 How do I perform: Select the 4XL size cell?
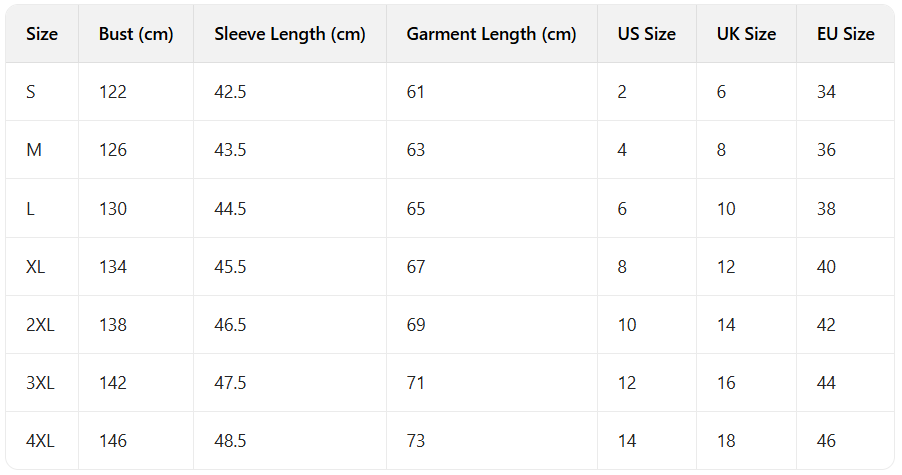(41, 441)
